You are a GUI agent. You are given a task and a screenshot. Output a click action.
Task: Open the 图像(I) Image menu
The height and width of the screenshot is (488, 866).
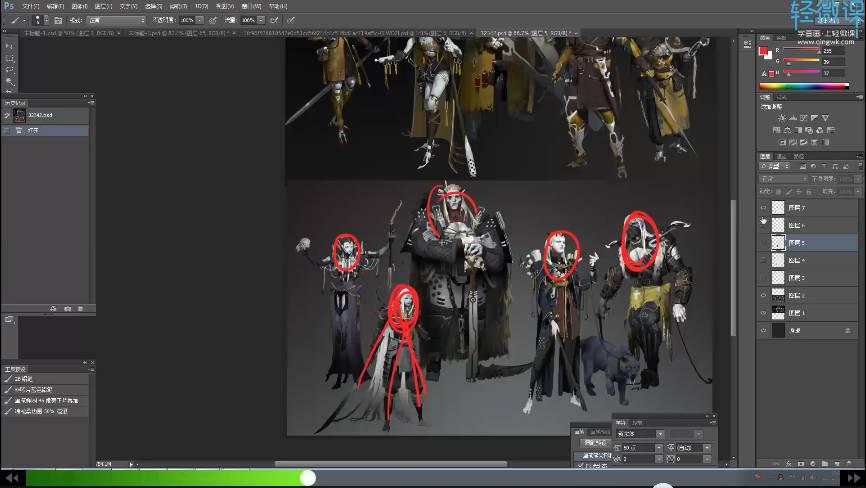79,6
